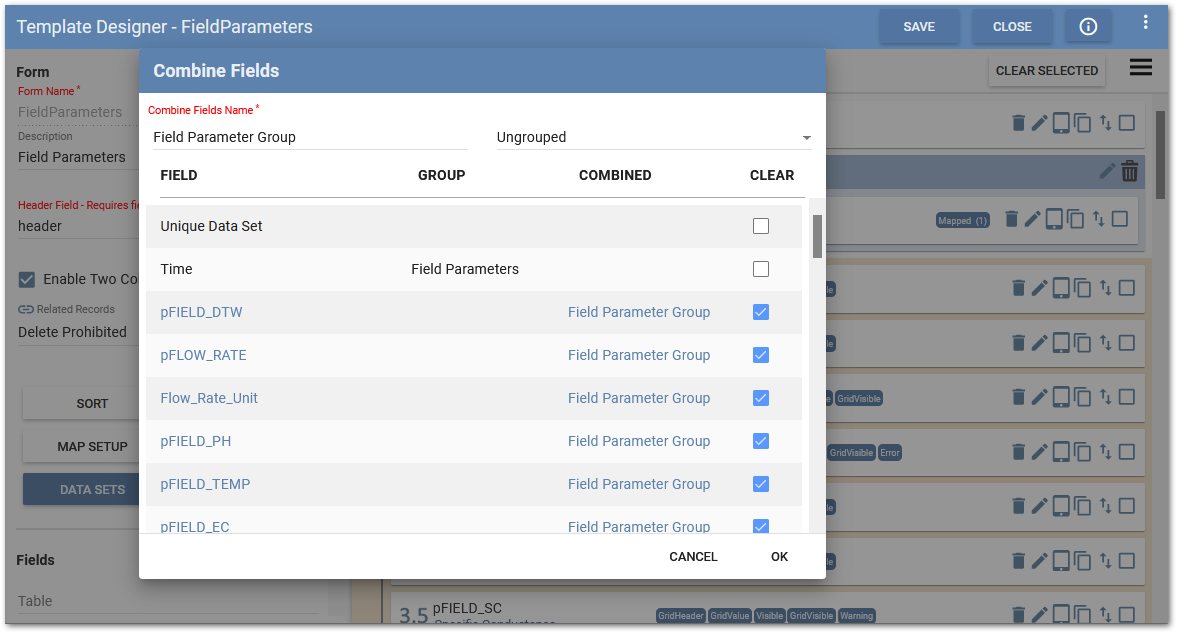The height and width of the screenshot is (633, 1177).
Task: Open the hamburger menu next to Clear Selected
Action: (1140, 67)
